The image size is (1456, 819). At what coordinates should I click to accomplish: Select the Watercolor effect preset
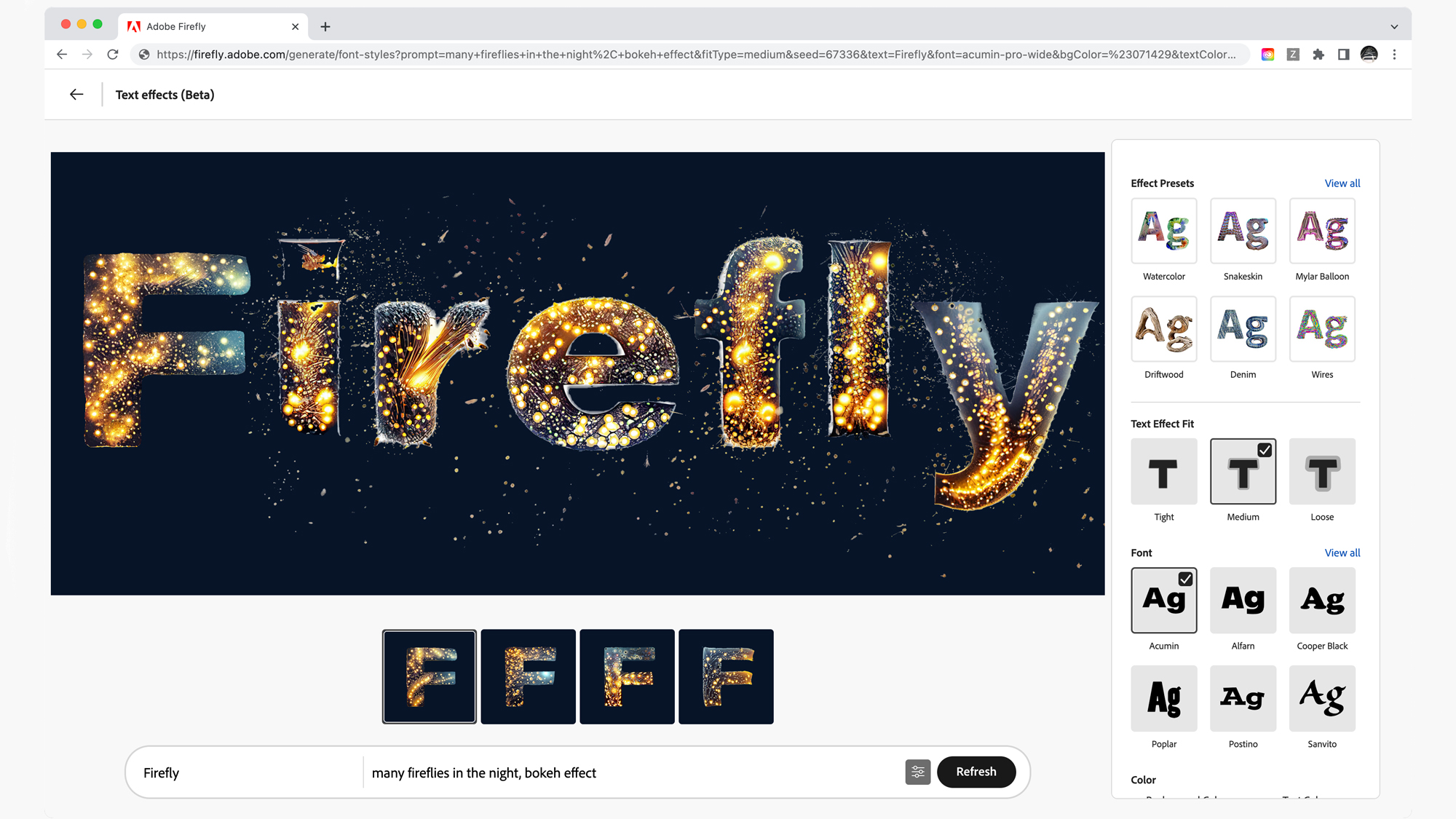[1164, 231]
